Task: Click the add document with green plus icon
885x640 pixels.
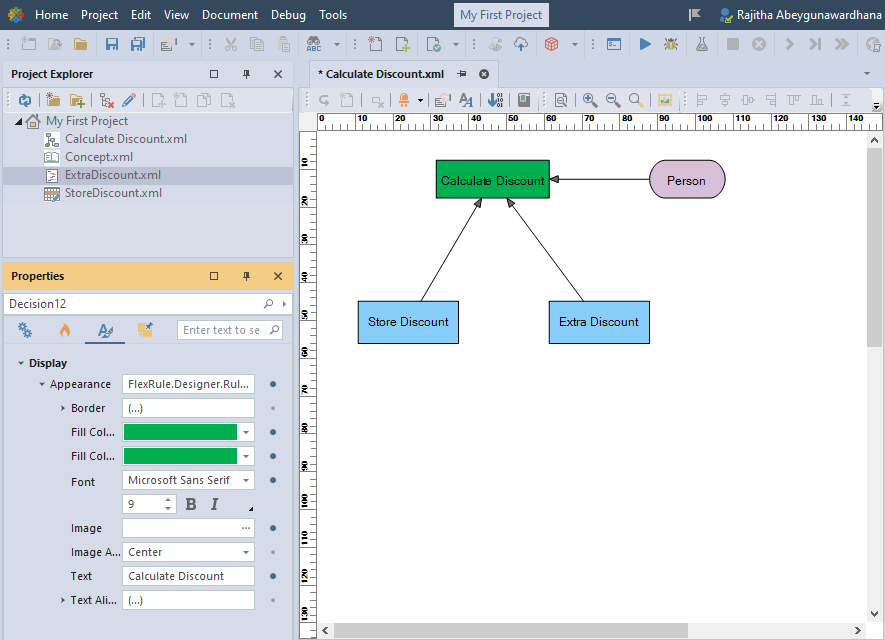Action: (402, 44)
